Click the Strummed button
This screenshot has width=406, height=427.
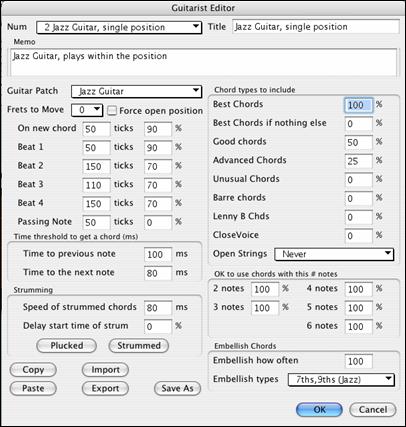[139, 346]
